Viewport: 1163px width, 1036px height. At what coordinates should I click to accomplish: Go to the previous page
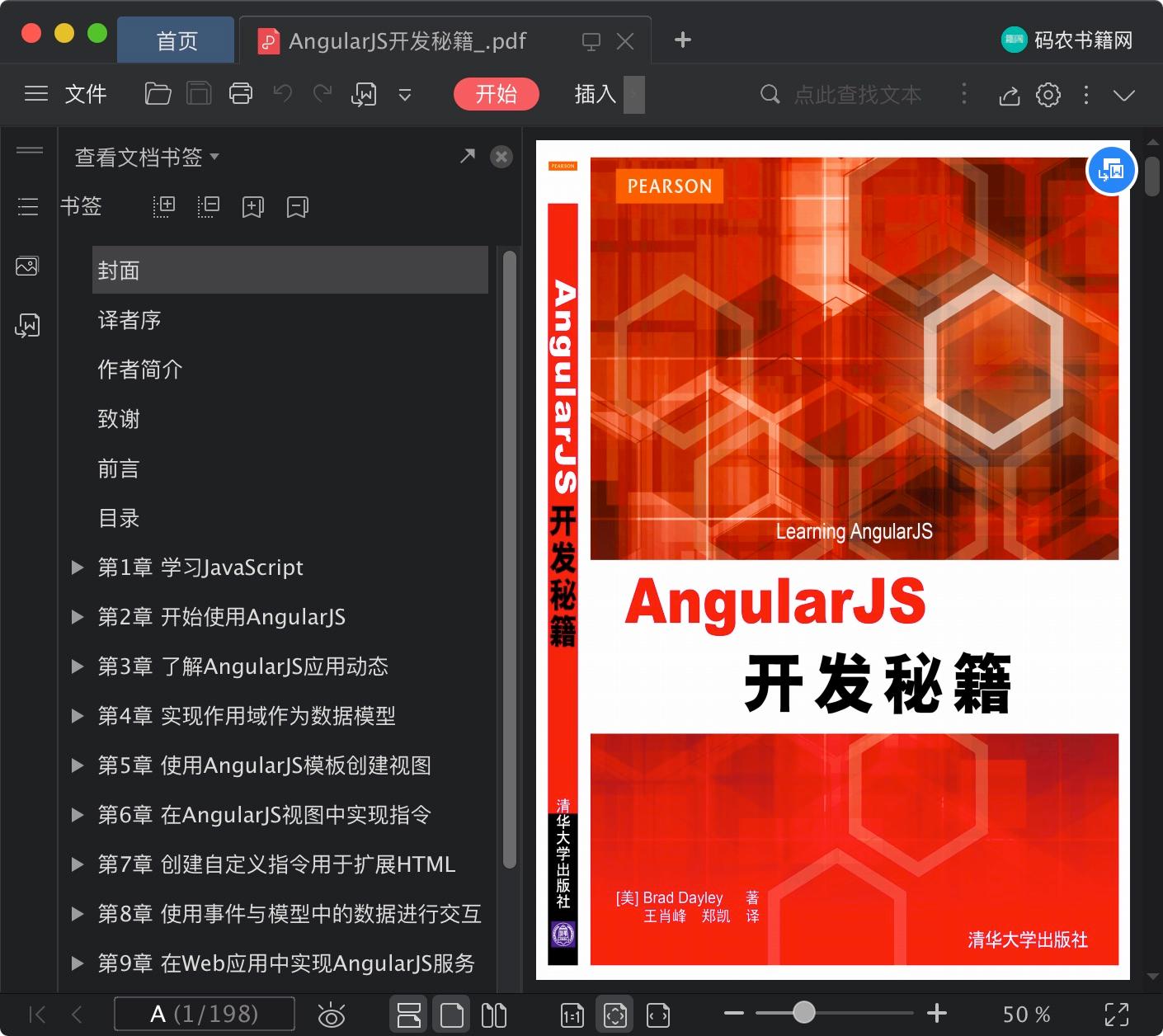[77, 1015]
